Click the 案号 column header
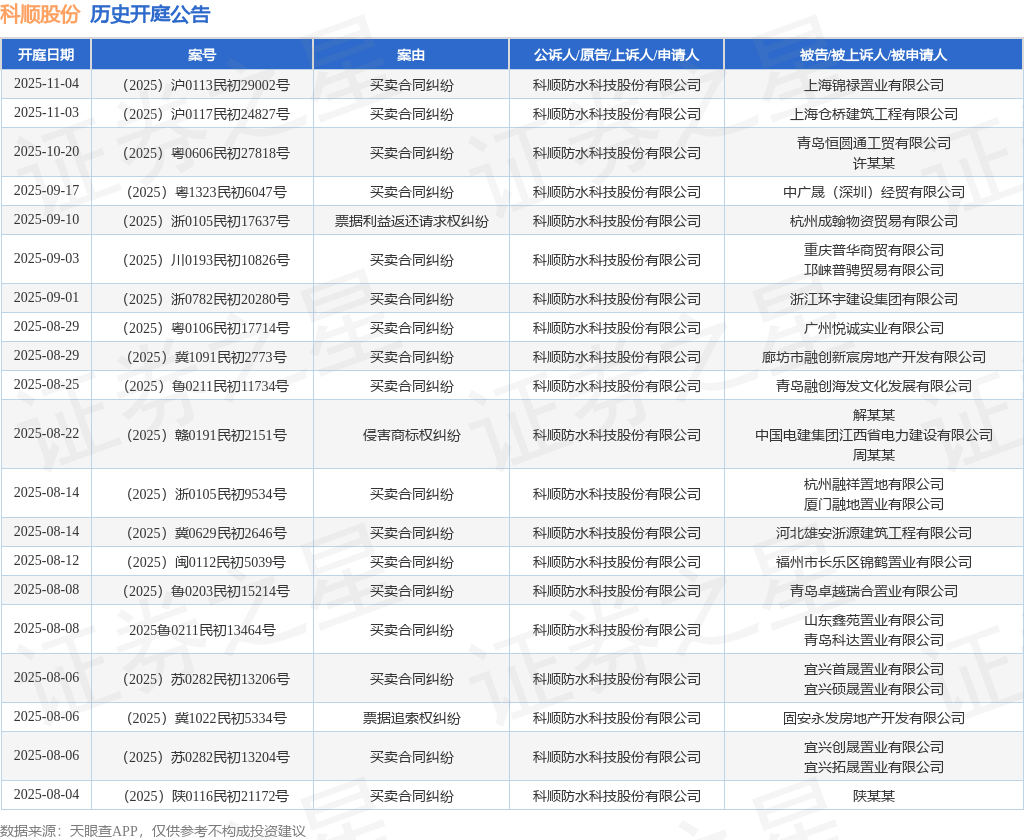 pos(202,55)
